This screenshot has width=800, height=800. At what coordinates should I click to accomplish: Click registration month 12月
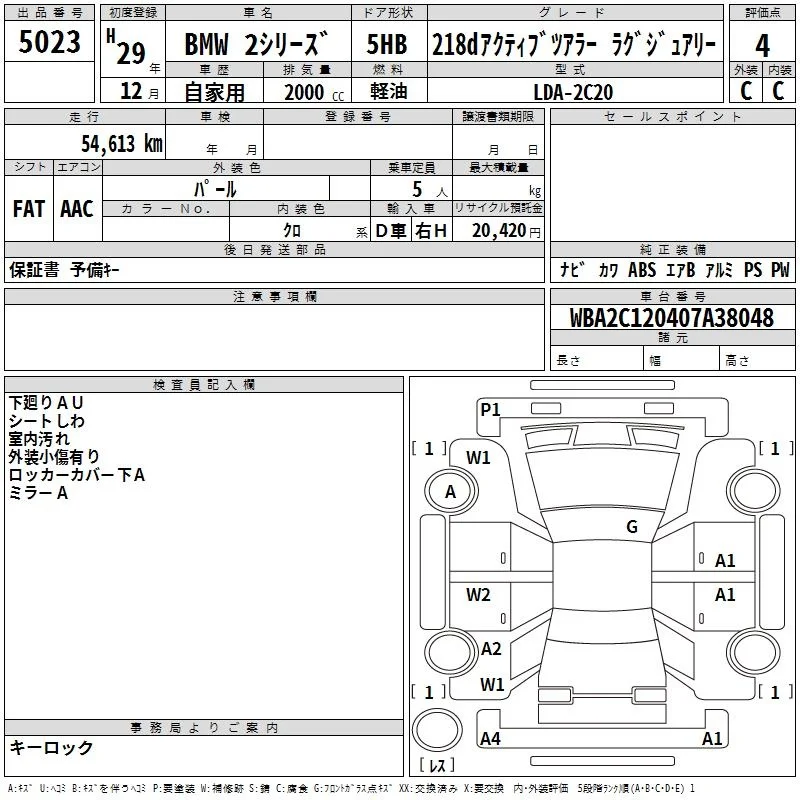tap(139, 91)
